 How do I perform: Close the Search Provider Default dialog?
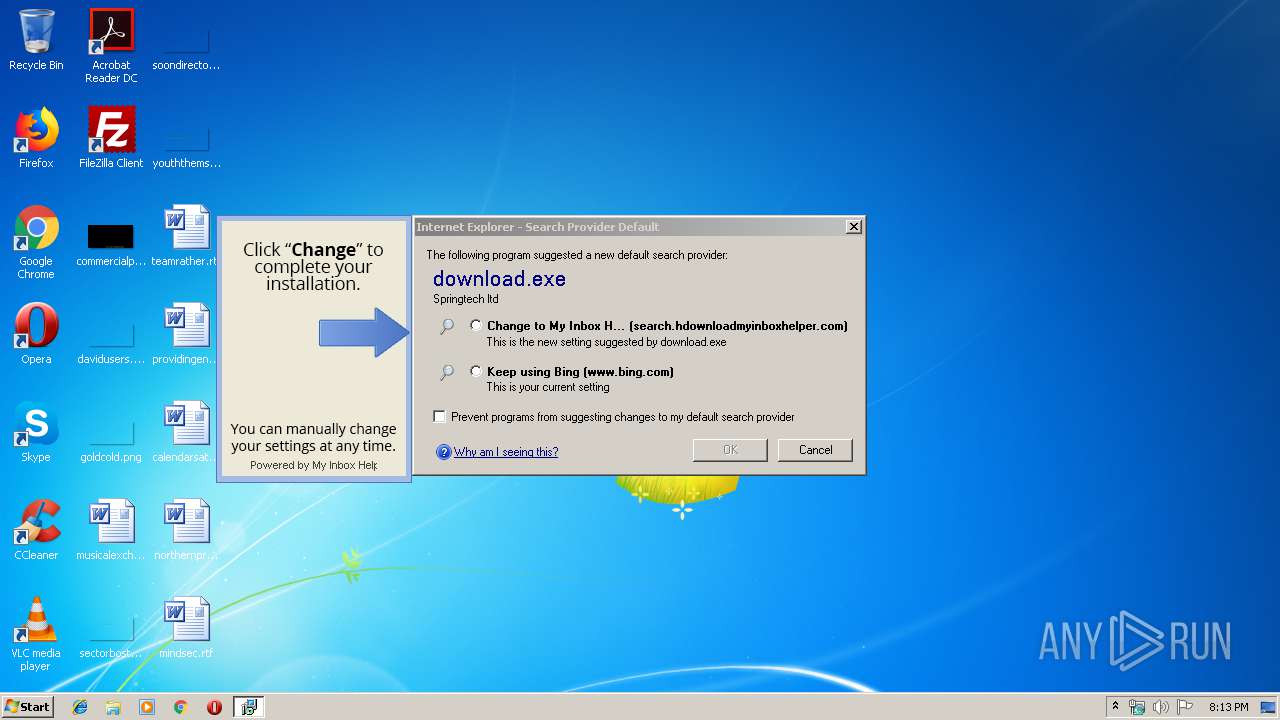point(853,227)
